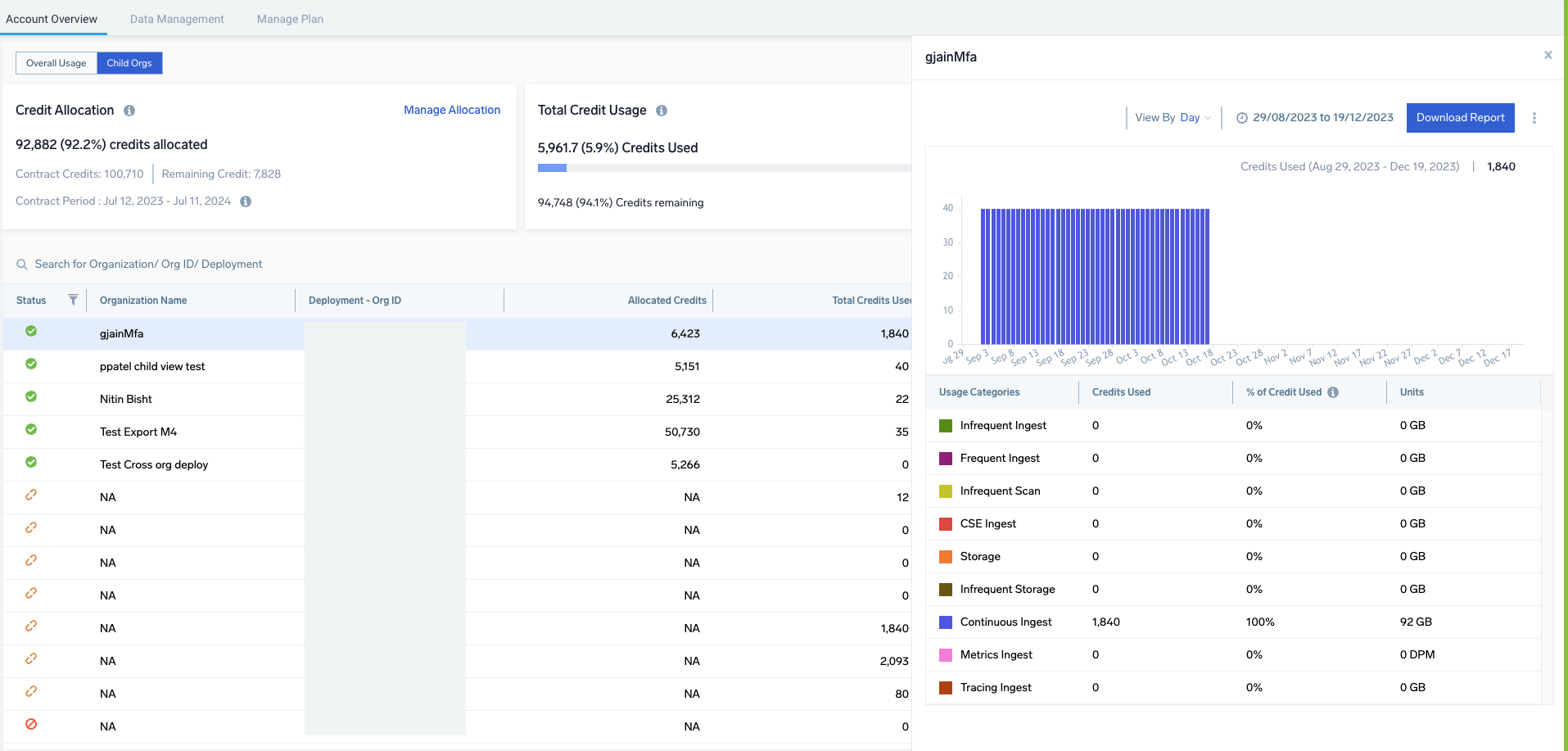
Task: Click the search magnifier icon
Action: [22, 265]
